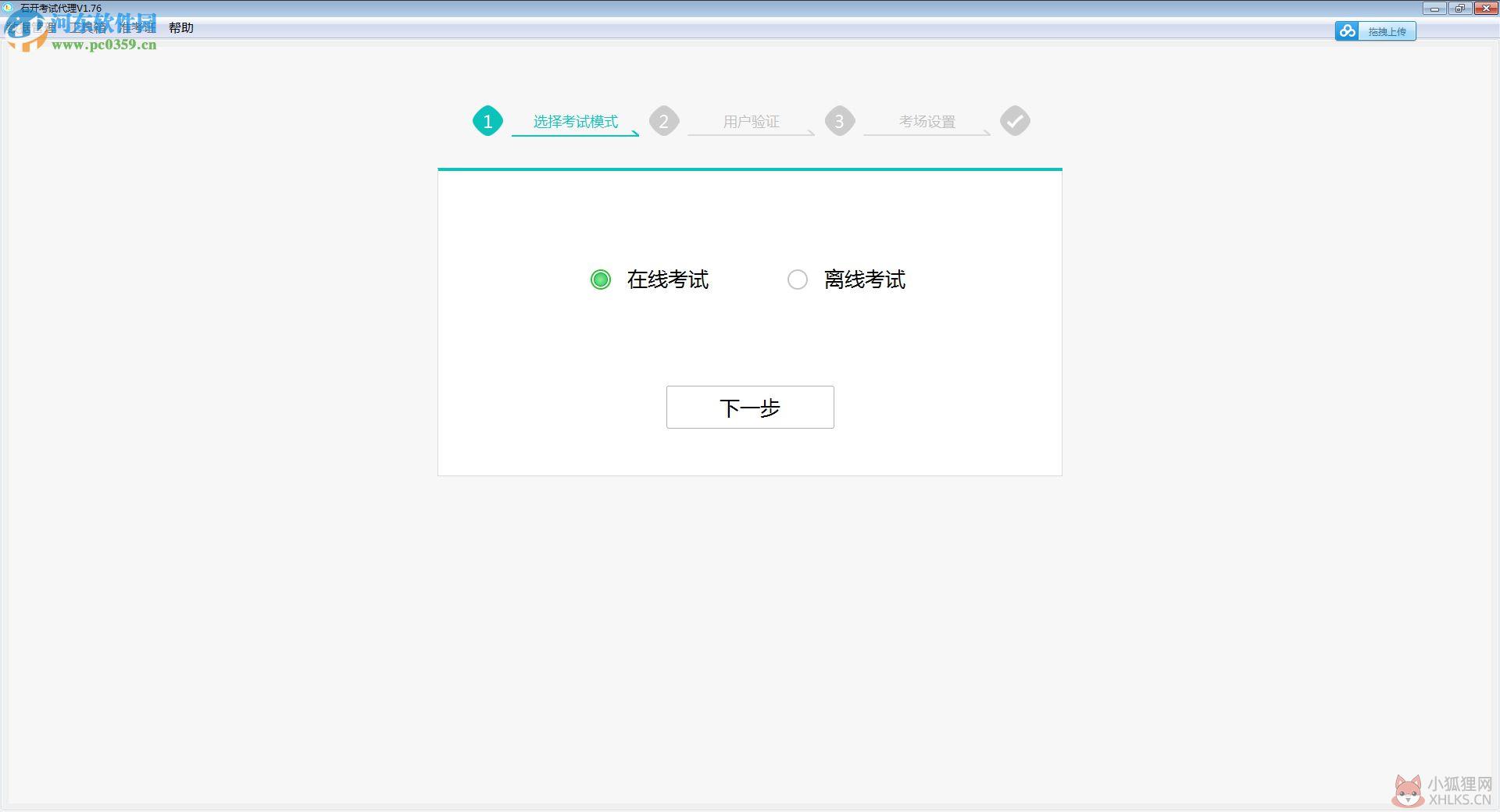Click the 下一步 button
Screen dimensions: 1500x812
click(750, 407)
